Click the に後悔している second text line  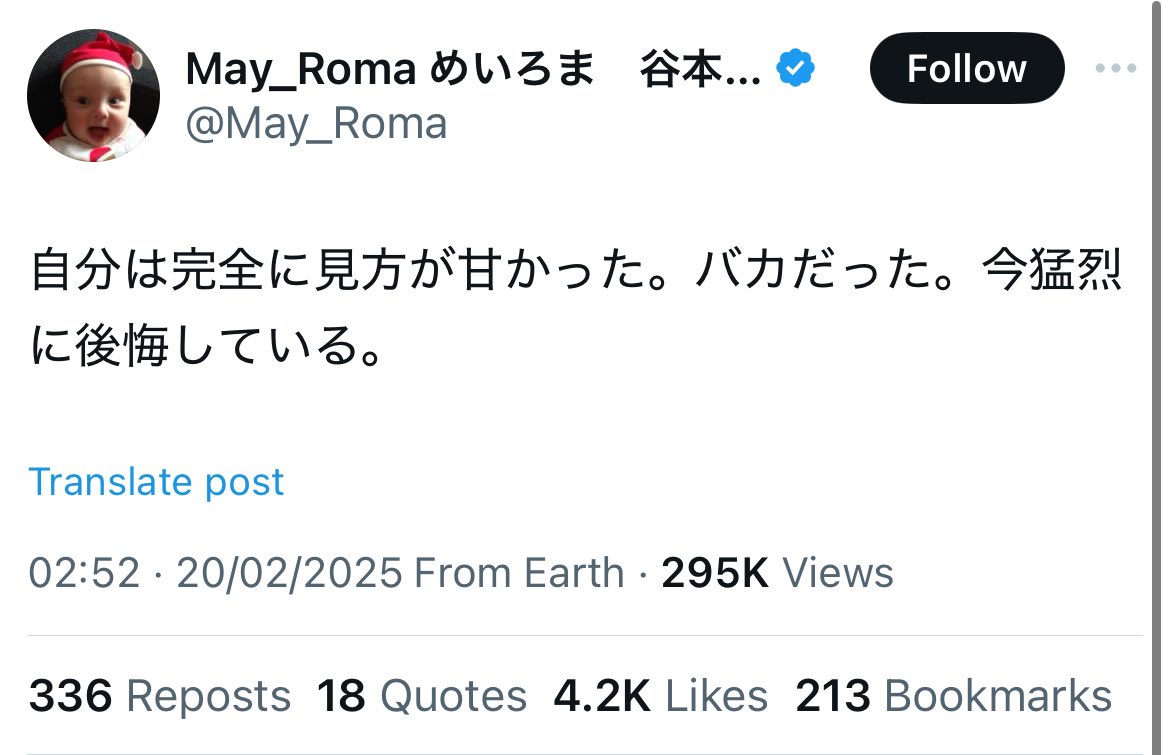click(x=207, y=345)
